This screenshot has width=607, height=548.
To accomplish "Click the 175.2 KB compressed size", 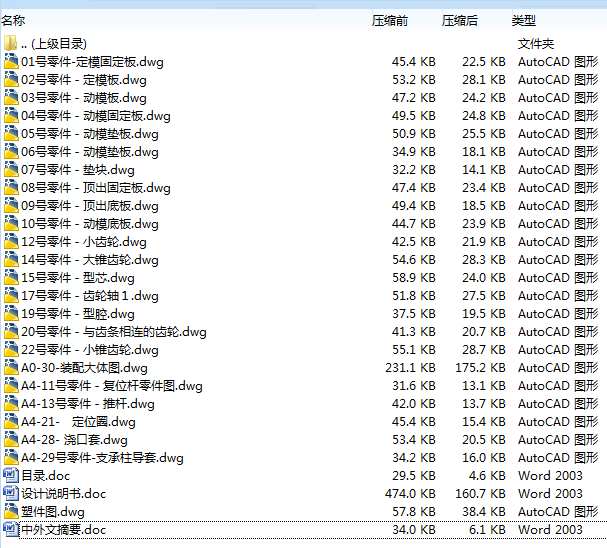I will (x=480, y=368).
